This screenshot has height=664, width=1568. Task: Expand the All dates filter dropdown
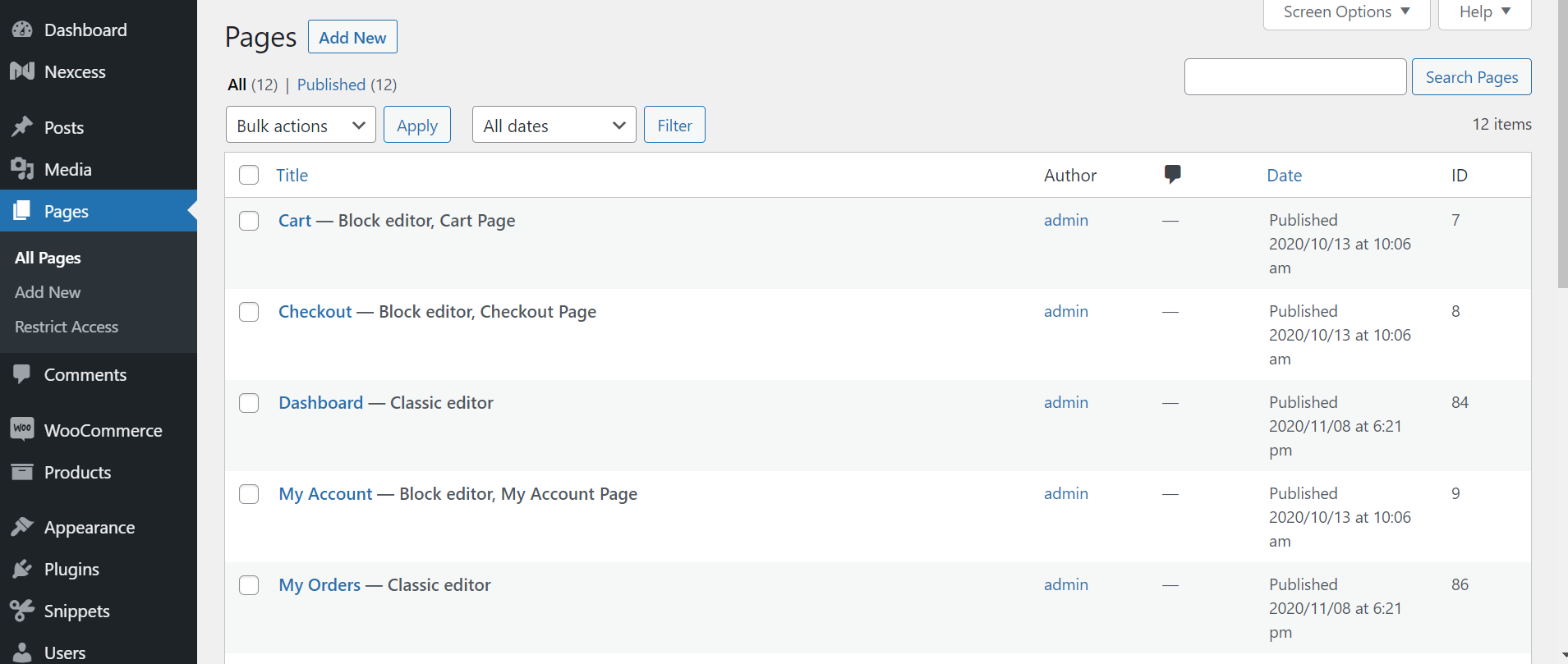coord(554,125)
